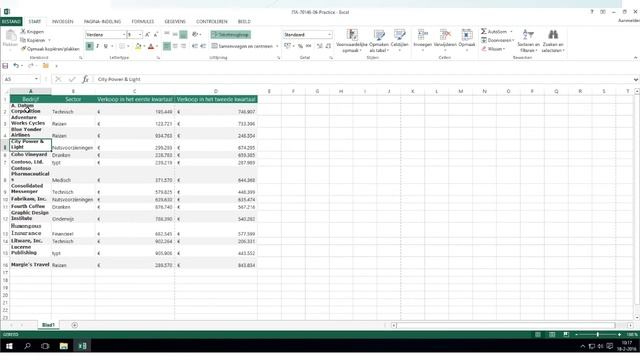Click the Kopiëren (copy) icon
Image resolution: width=640 pixels, height=360 pixels.
coord(23,40)
